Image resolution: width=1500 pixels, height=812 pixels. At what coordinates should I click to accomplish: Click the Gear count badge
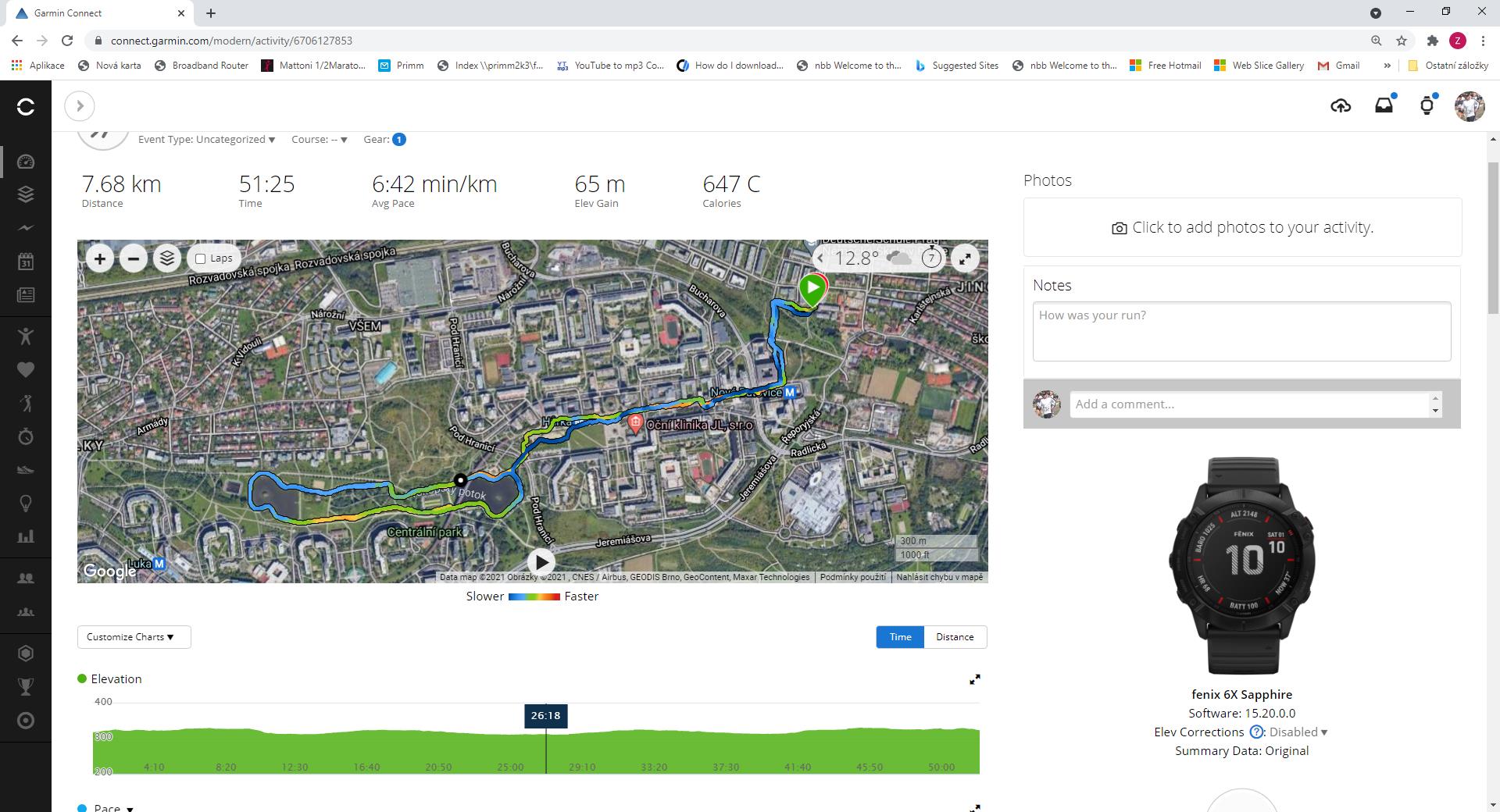coord(399,140)
